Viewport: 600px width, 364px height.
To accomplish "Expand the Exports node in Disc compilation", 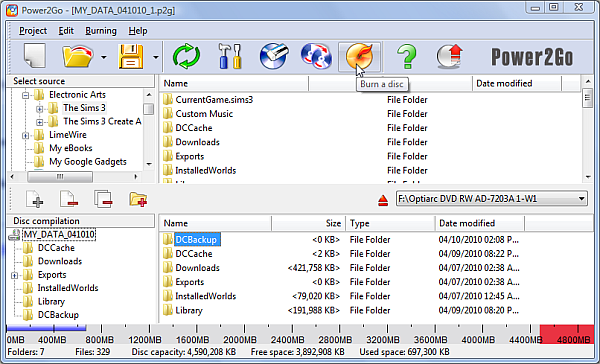I will [15, 275].
